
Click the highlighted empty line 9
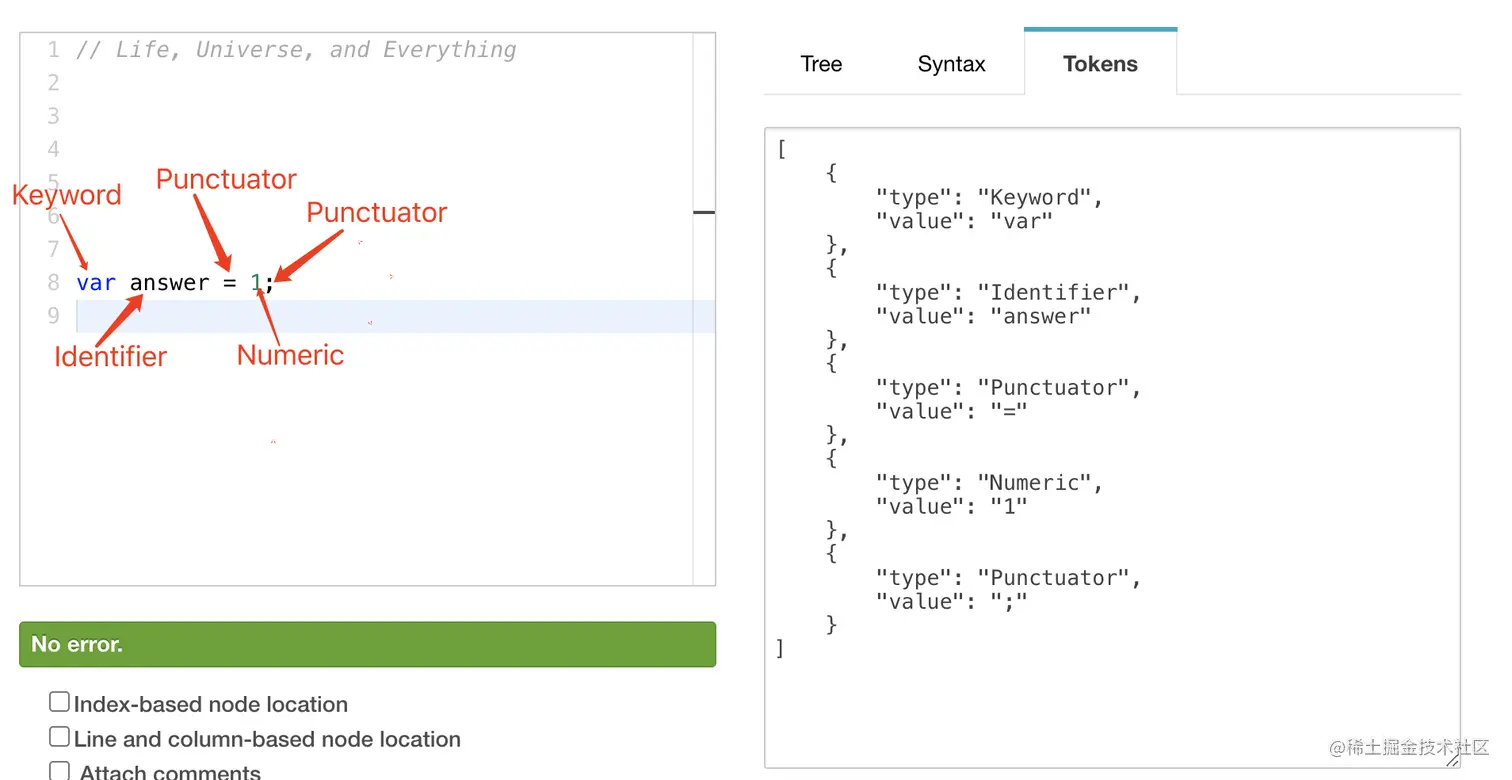click(400, 316)
